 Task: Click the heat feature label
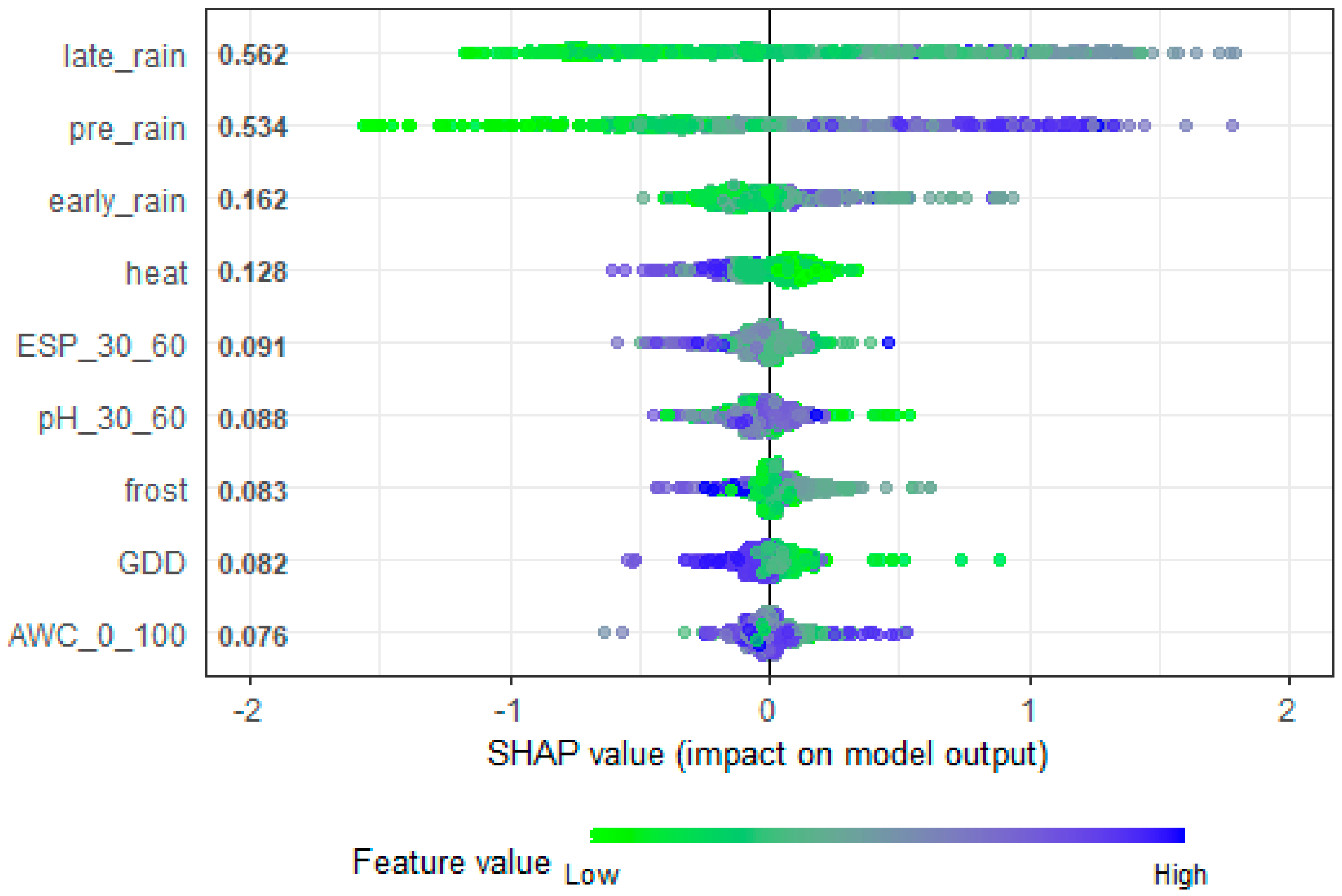[x=156, y=274]
